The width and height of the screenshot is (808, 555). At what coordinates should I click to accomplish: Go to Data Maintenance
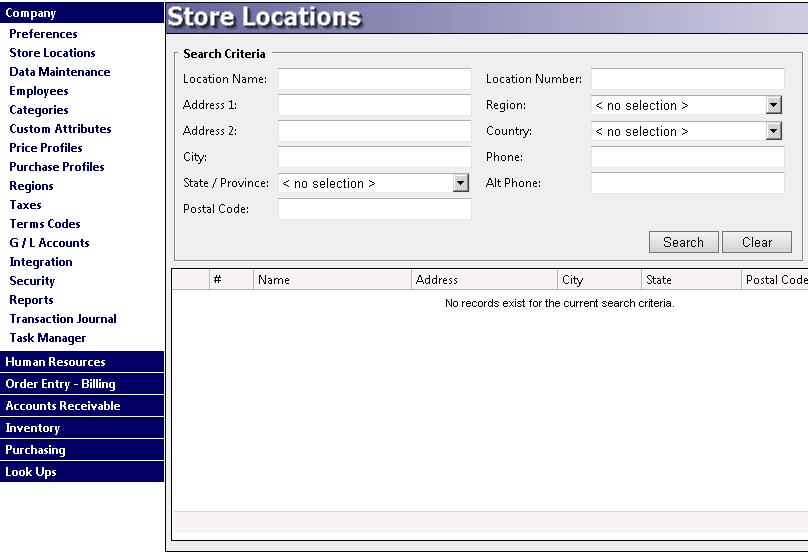[x=60, y=72]
